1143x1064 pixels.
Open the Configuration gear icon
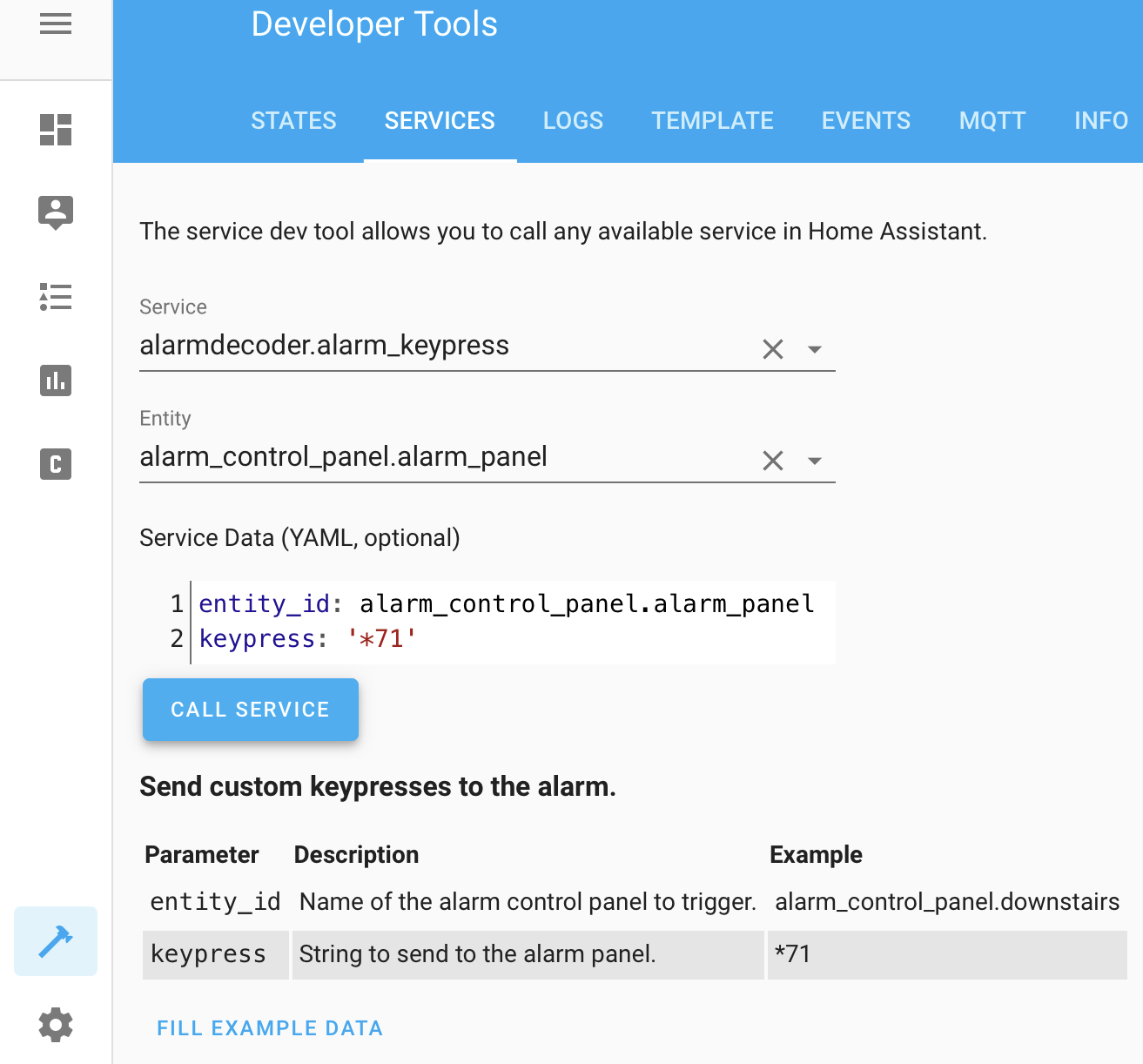pyautogui.click(x=56, y=1025)
